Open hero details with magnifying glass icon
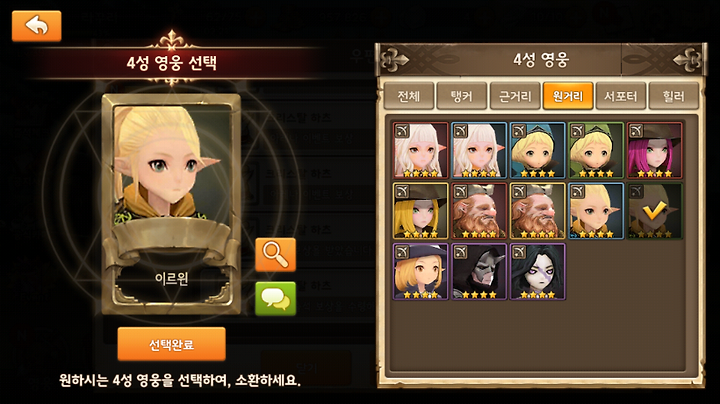Image resolution: width=720 pixels, height=404 pixels. pyautogui.click(x=275, y=255)
